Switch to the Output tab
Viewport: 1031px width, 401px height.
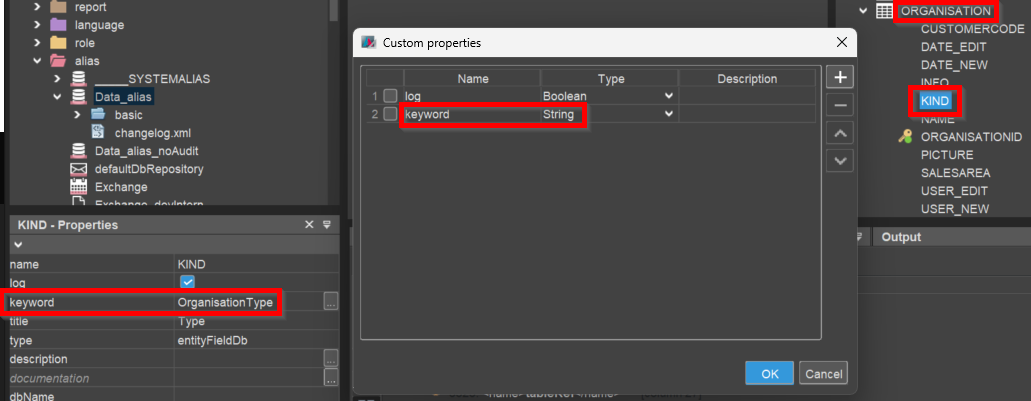click(x=901, y=237)
